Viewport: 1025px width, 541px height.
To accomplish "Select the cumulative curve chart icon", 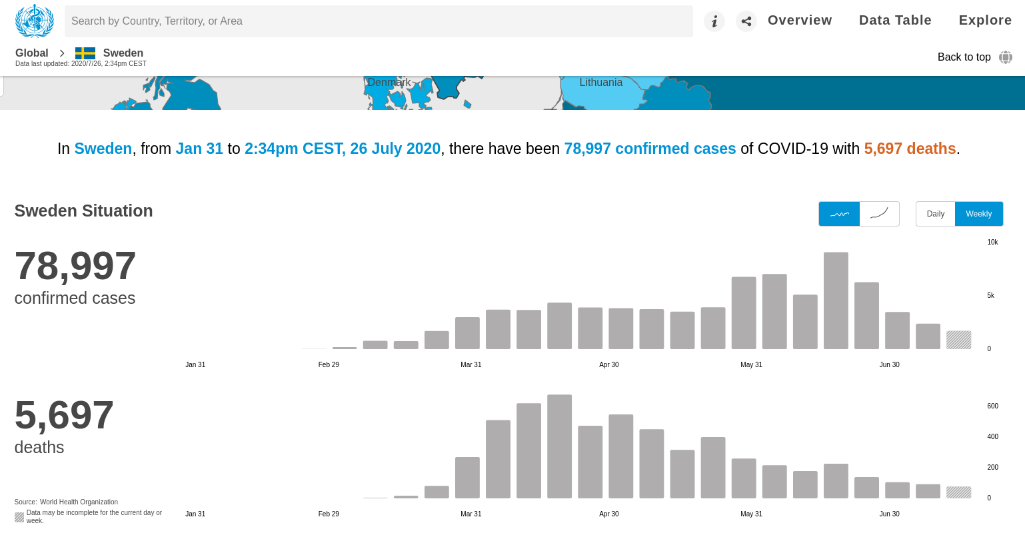I will [879, 214].
